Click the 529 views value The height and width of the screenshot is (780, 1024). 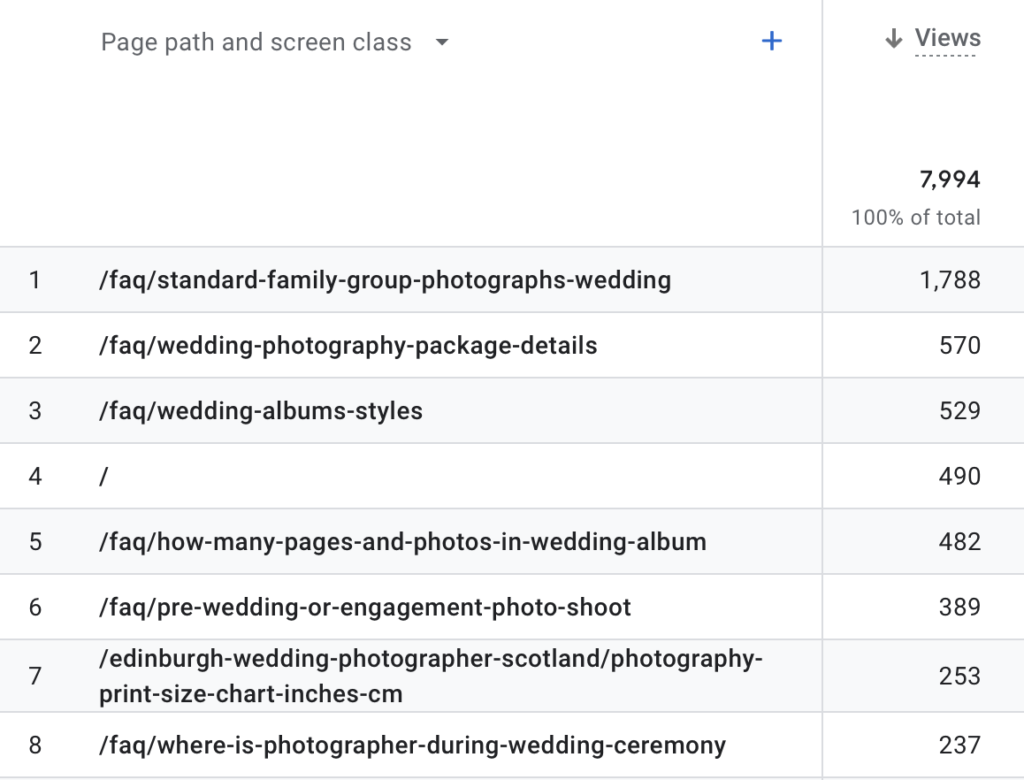point(959,411)
